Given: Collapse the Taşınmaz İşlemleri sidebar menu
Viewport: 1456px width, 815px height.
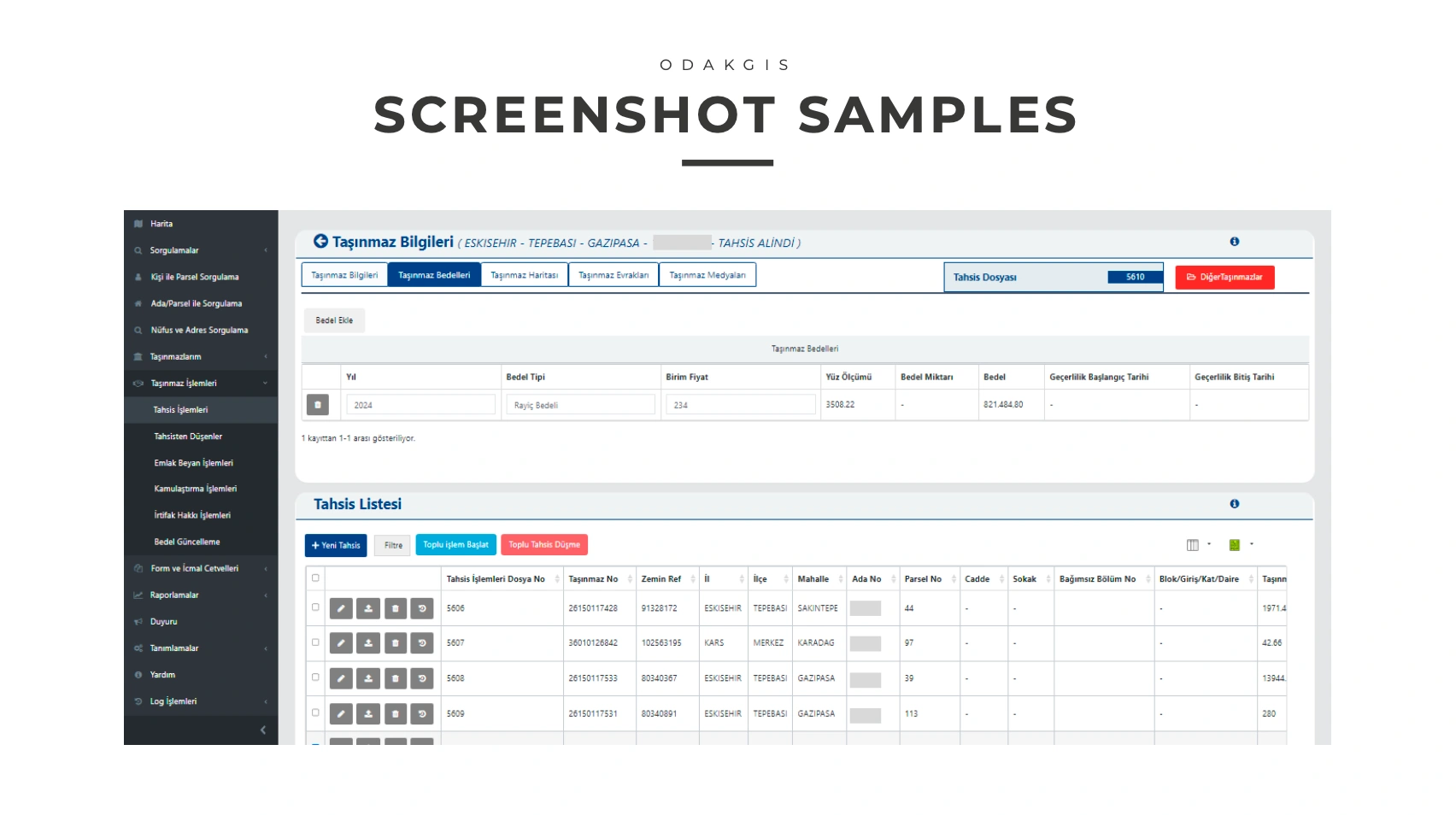Looking at the screenshot, I should [201, 384].
